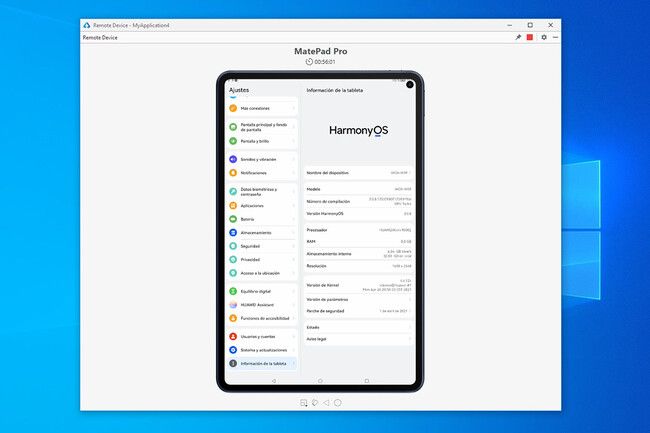650x433 pixels.
Task: Open Estado row chevron
Action: 410,327
